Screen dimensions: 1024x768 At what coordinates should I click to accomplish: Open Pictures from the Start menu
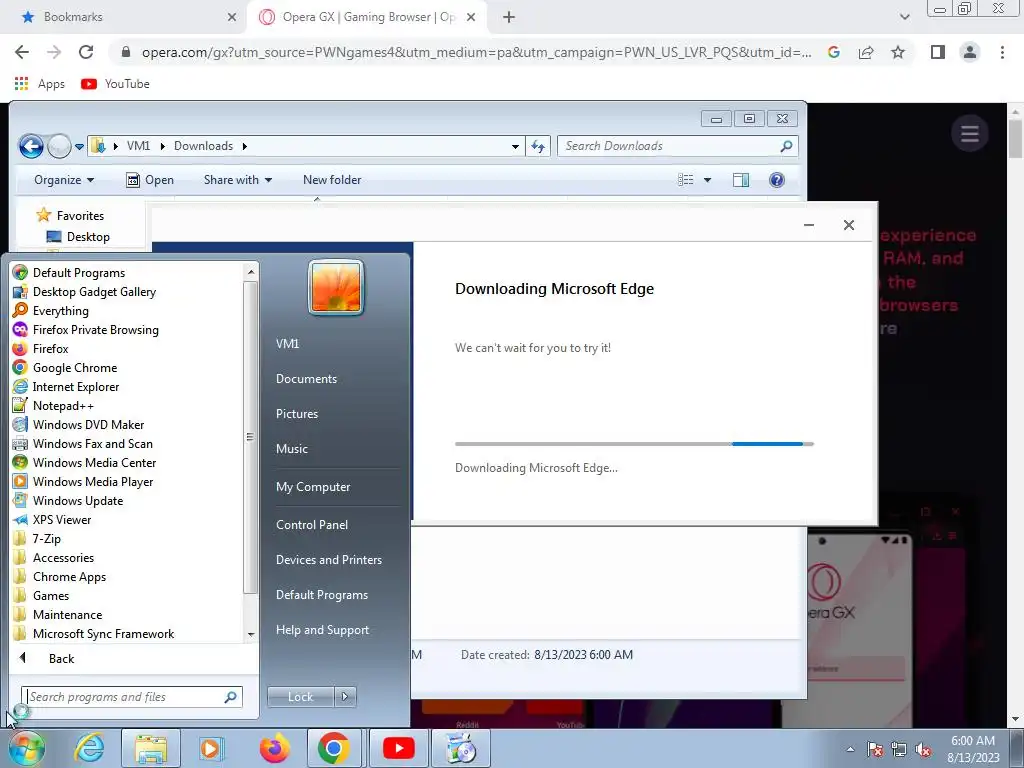click(x=297, y=414)
